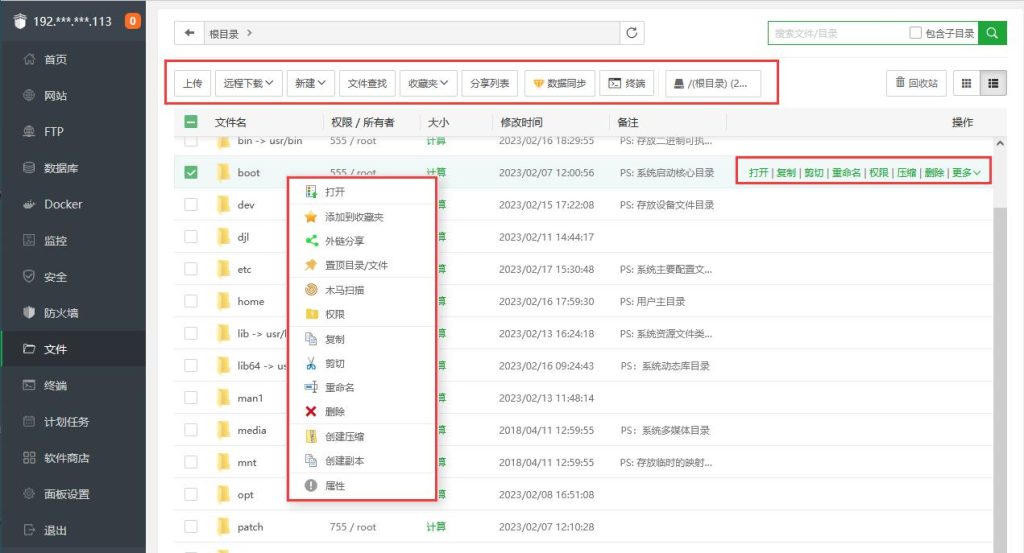Open the 防火墙 firewall icon
Image resolution: width=1024 pixels, height=553 pixels.
(29, 313)
